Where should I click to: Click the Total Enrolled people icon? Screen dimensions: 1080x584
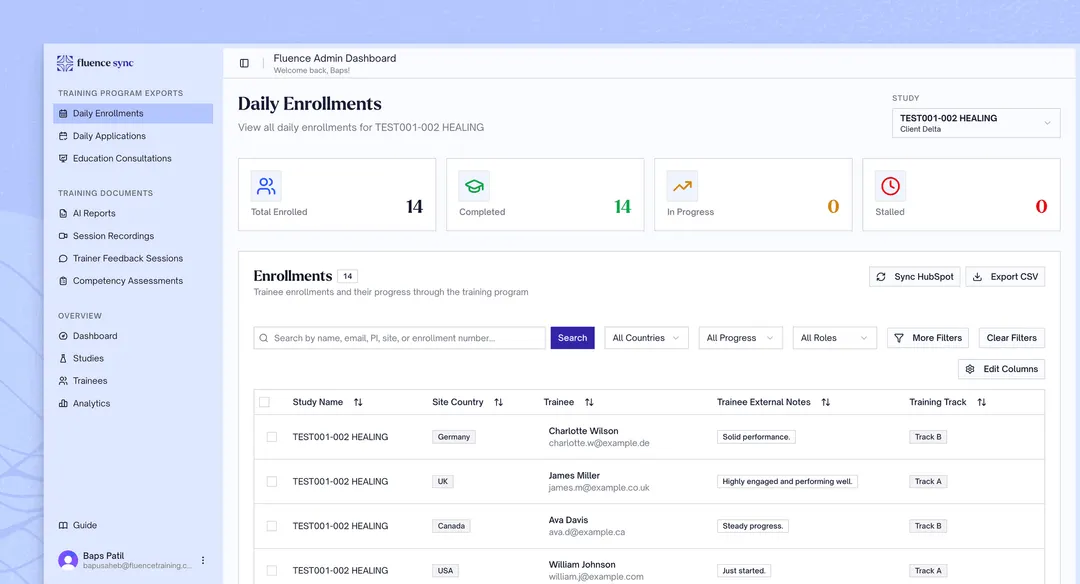click(267, 186)
